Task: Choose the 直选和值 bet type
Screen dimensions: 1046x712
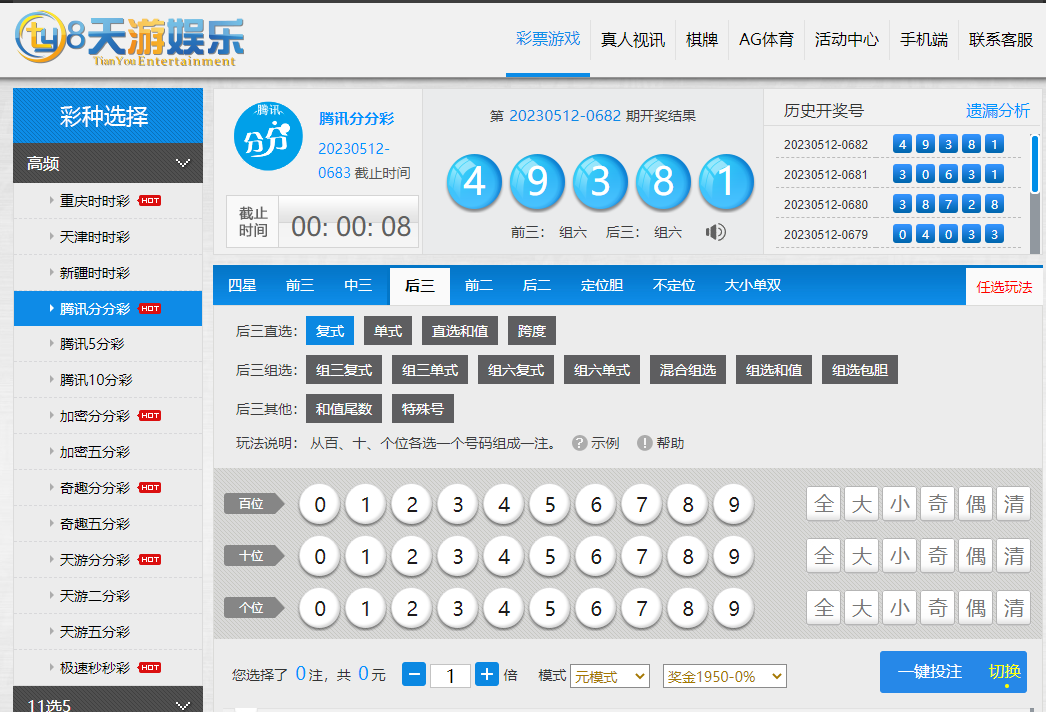Action: click(460, 331)
